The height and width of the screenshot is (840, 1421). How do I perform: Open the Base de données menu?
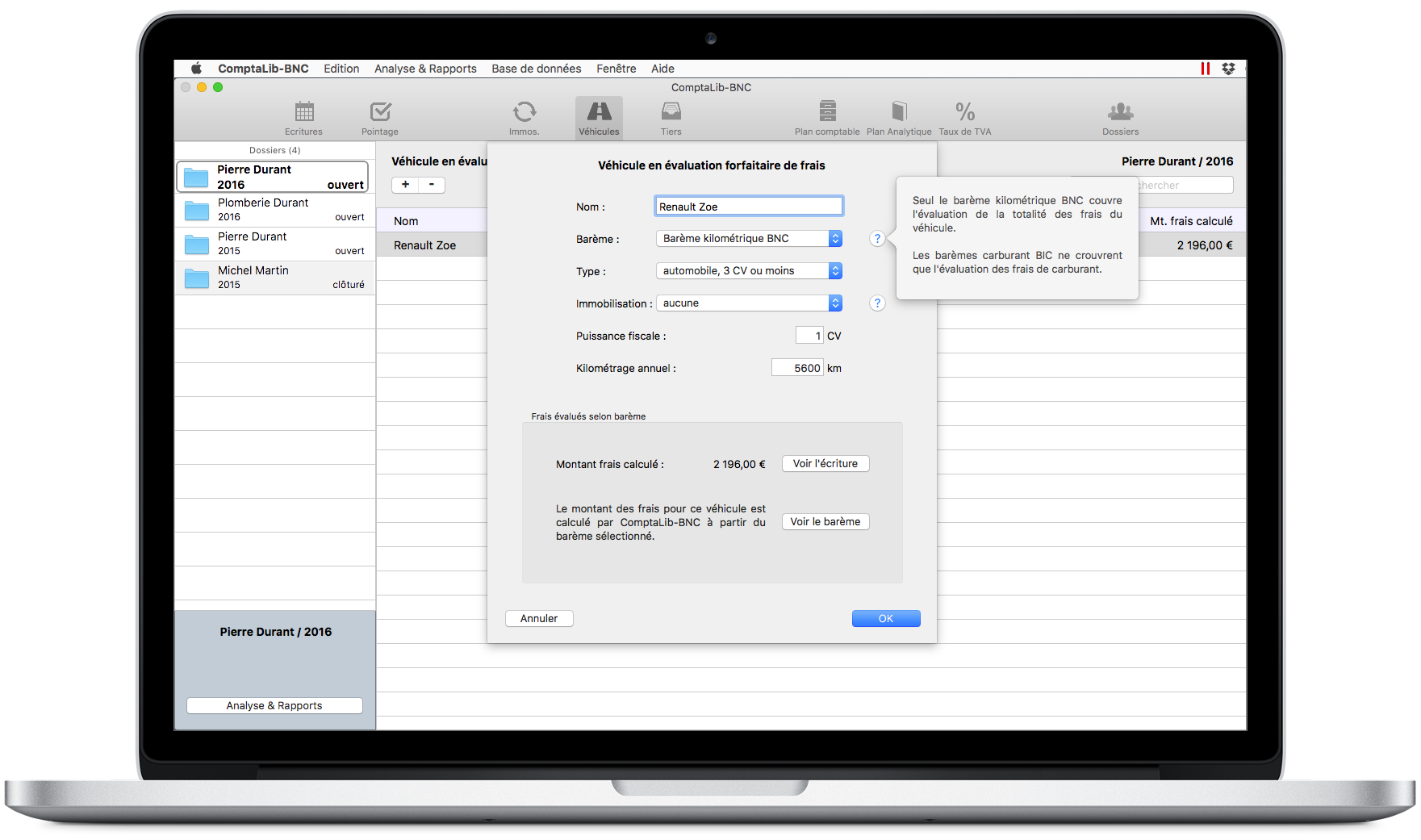[537, 69]
